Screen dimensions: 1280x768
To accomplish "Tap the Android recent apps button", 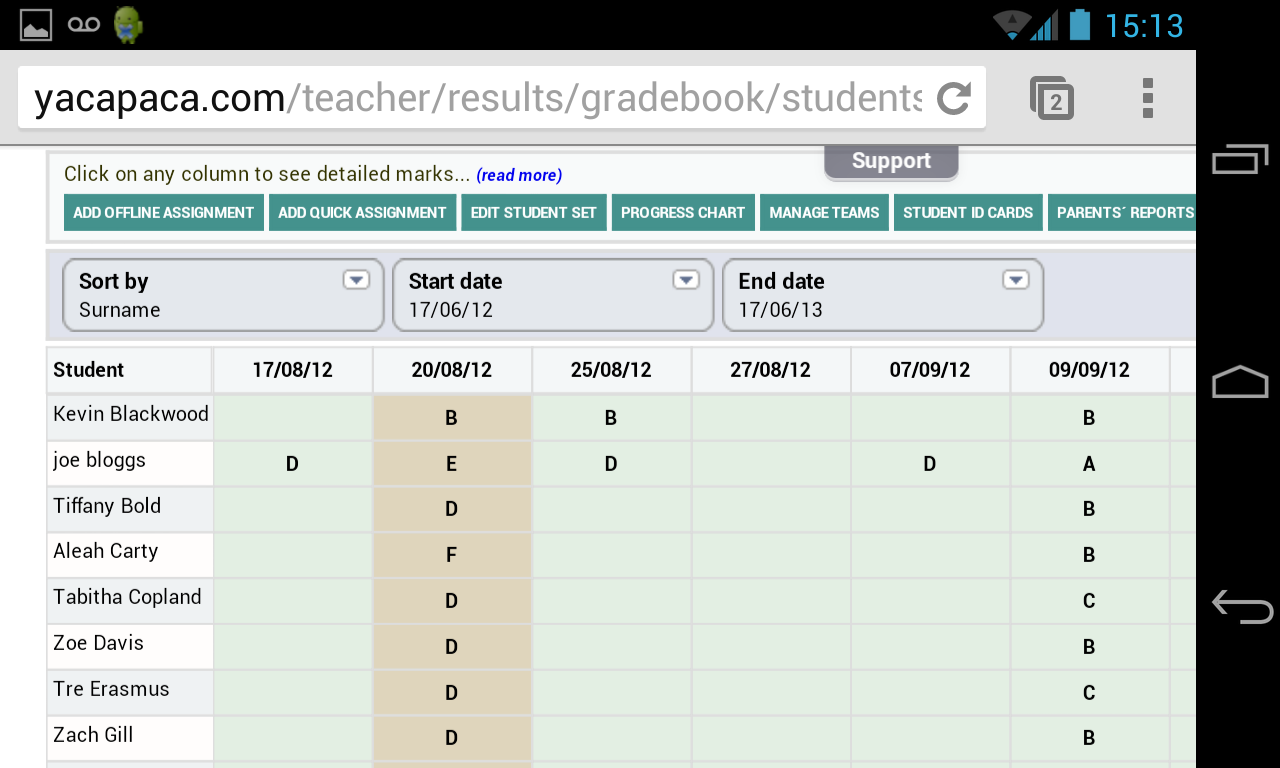I will click(x=1241, y=159).
